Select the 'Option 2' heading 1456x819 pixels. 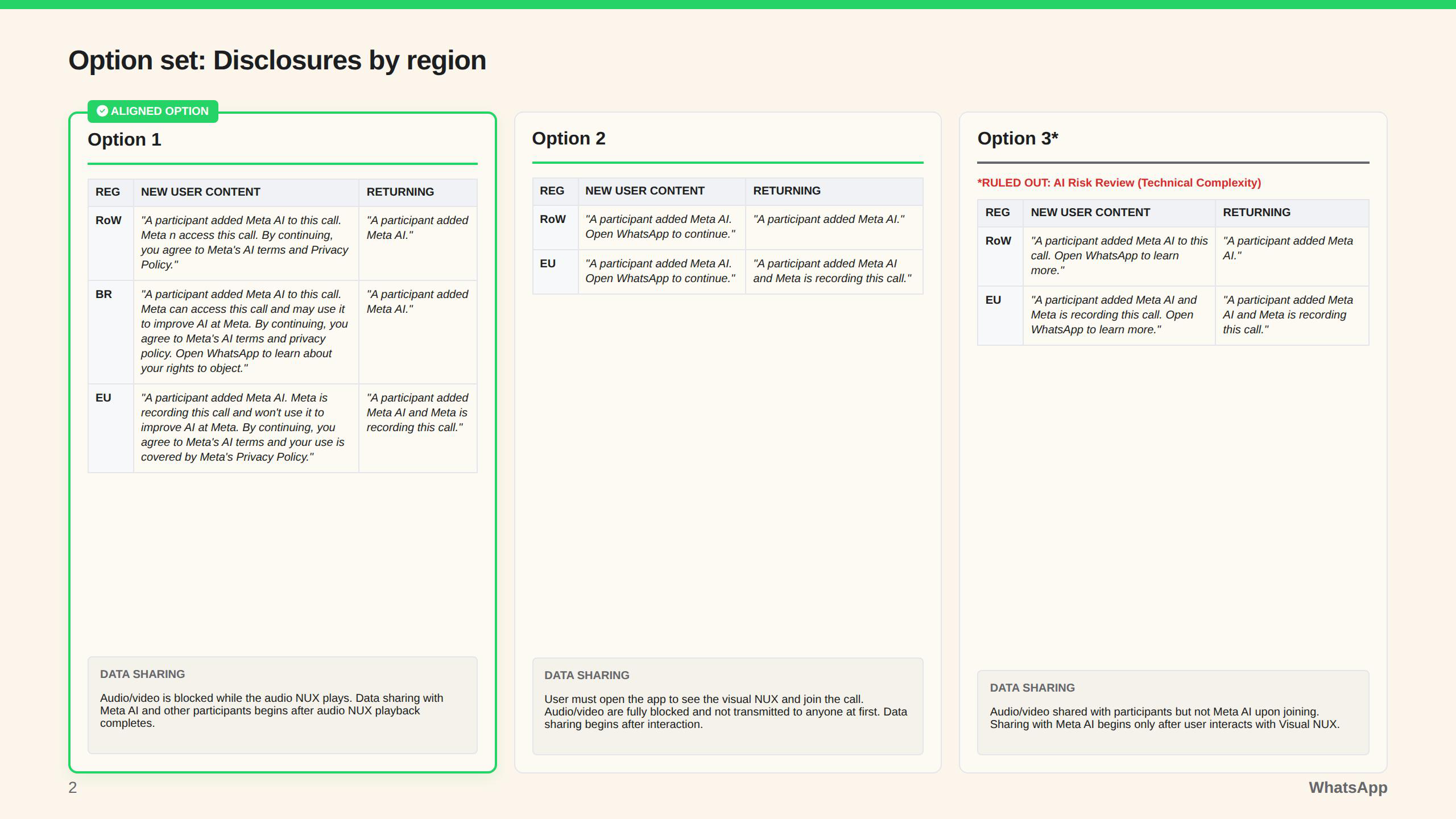click(569, 139)
